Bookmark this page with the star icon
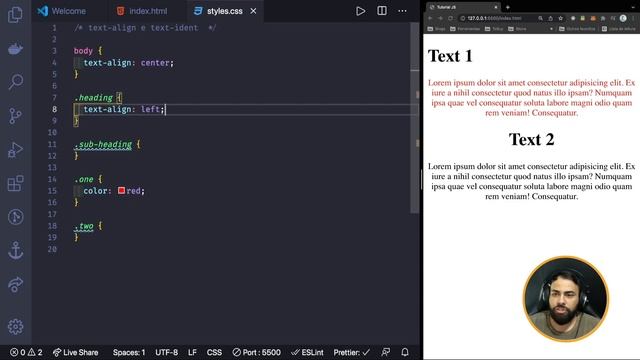Image resolution: width=640 pixels, height=360 pixels. tap(560, 18)
